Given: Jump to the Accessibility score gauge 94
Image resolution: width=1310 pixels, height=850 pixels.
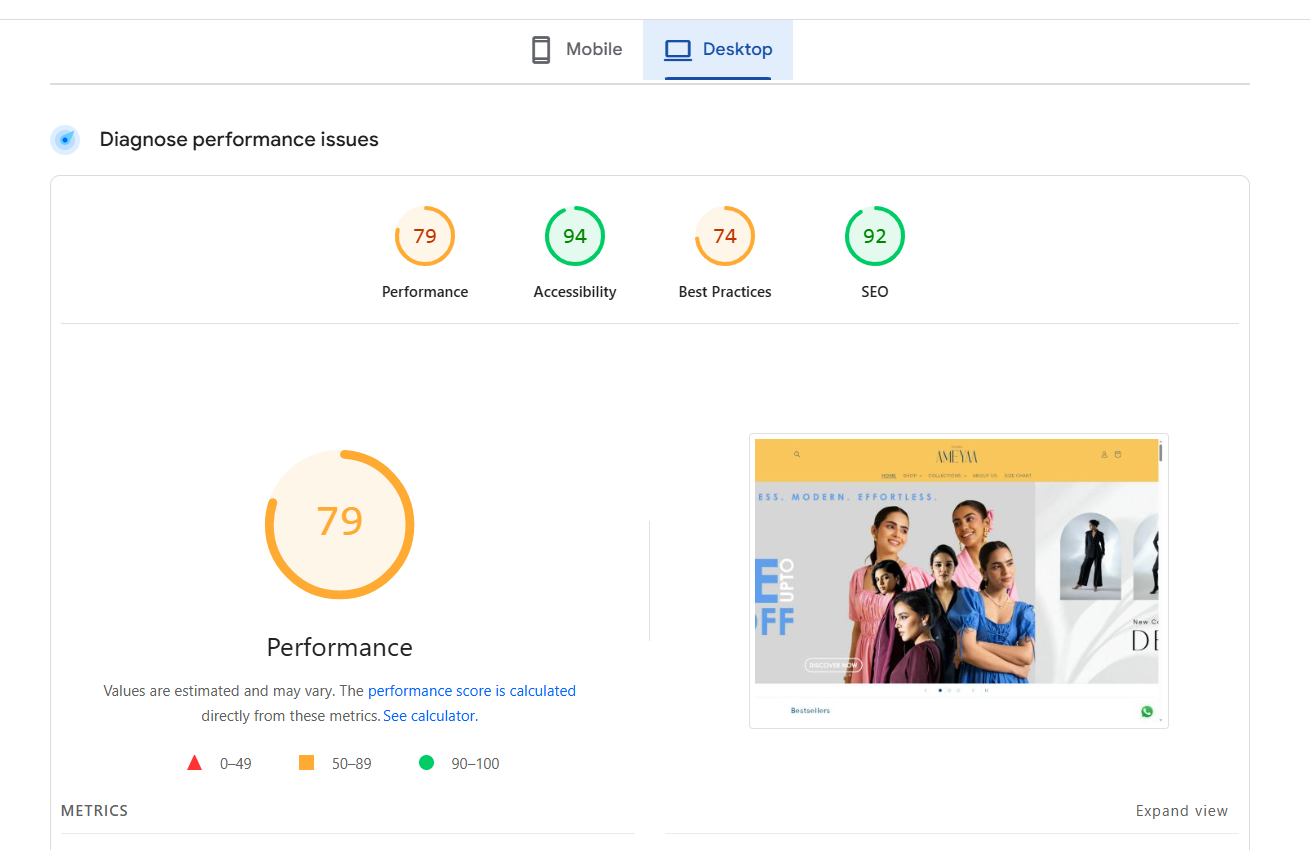Looking at the screenshot, I should (575, 236).
